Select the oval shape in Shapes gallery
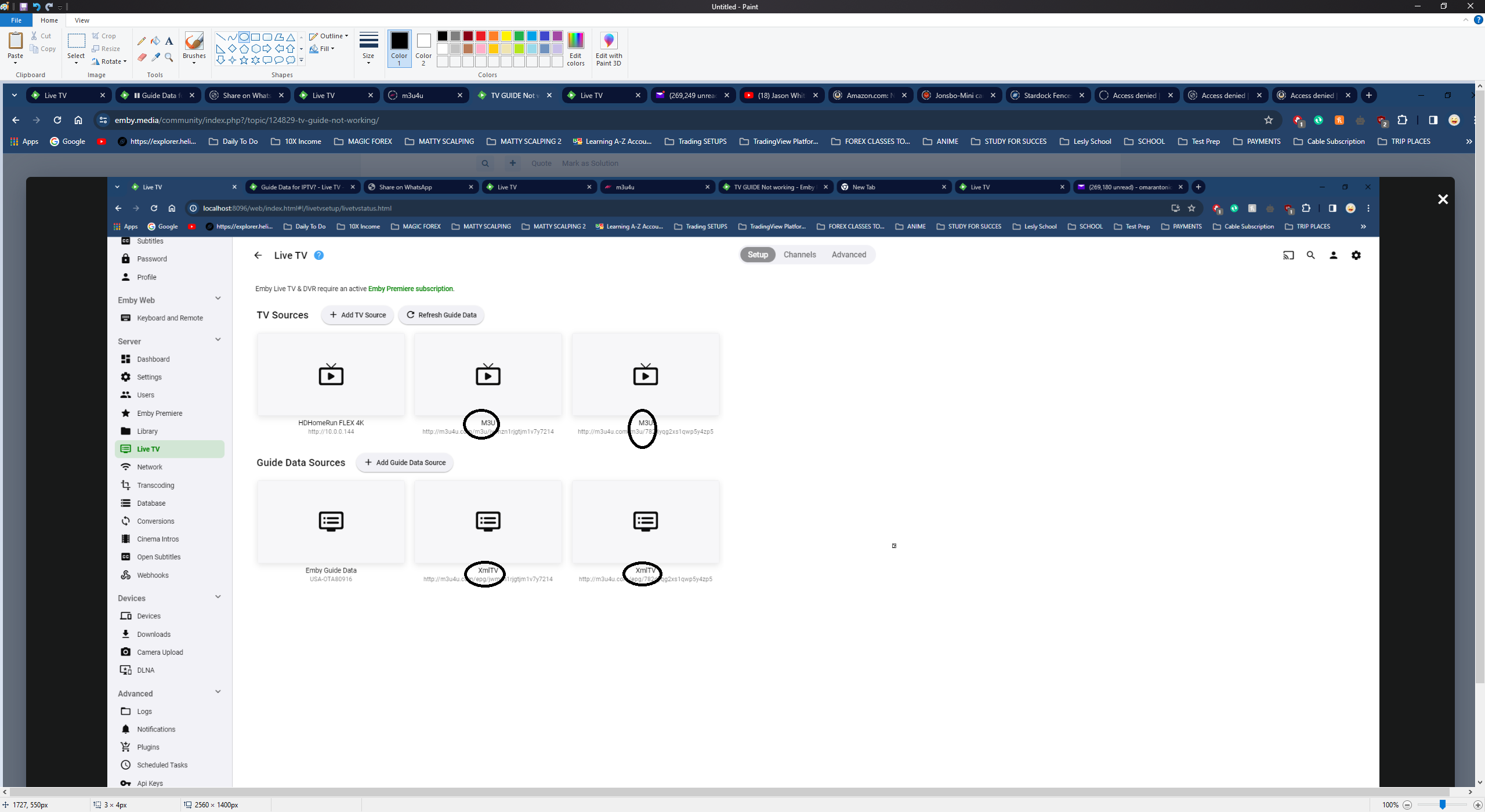The width and height of the screenshot is (1485, 812). (x=243, y=36)
